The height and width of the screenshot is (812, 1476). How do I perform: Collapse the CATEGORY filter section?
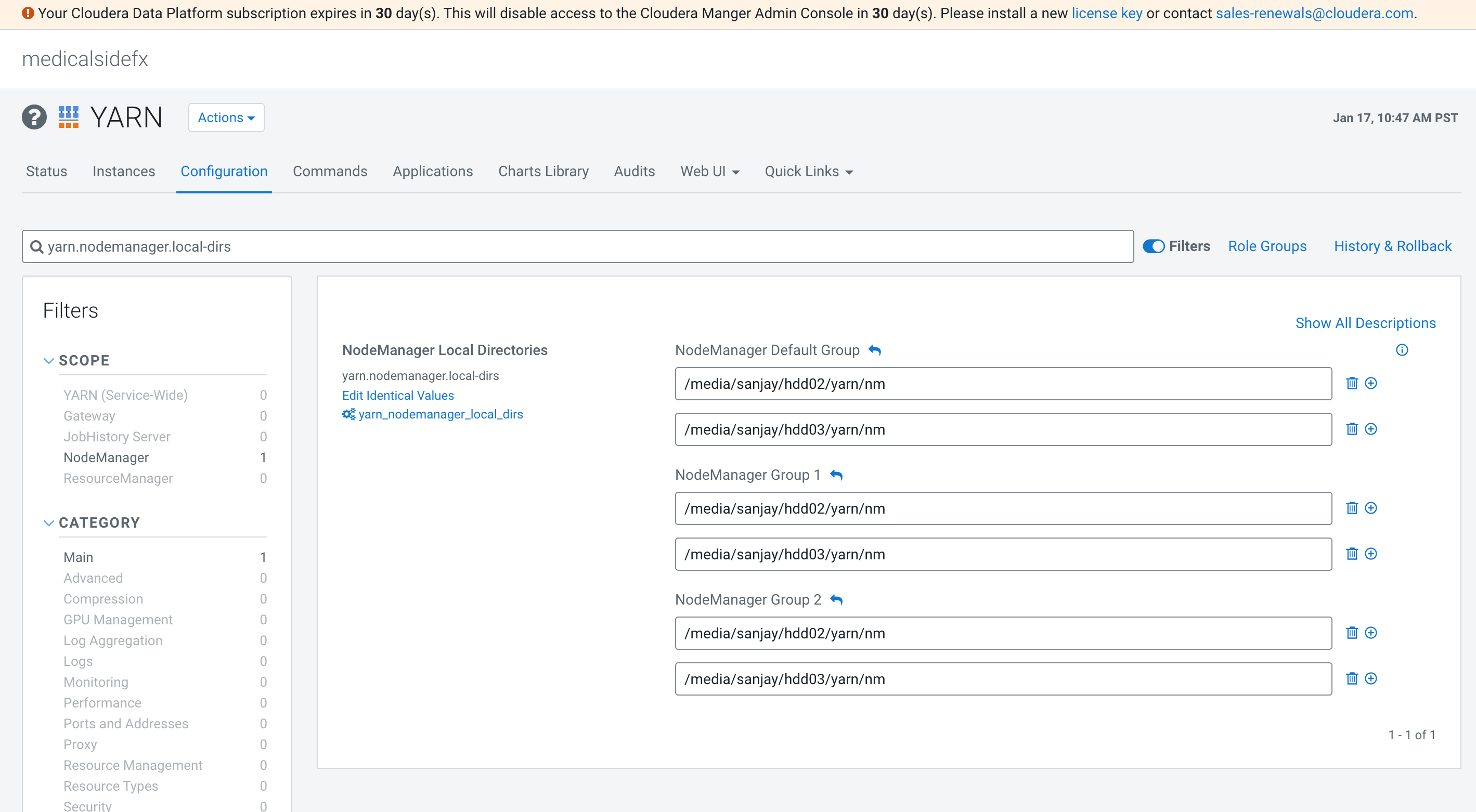[49, 522]
